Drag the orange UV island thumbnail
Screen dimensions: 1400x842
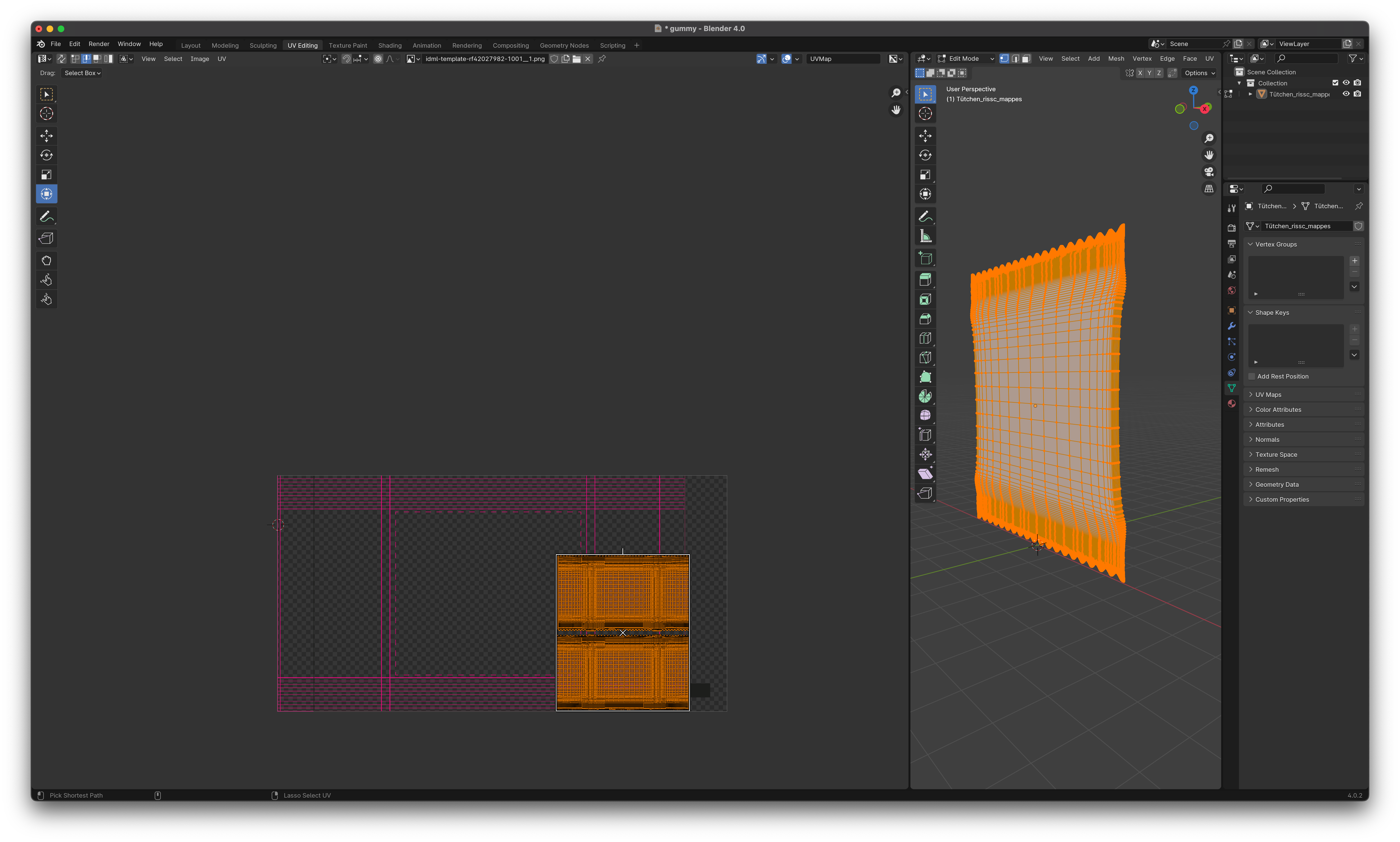tap(622, 632)
